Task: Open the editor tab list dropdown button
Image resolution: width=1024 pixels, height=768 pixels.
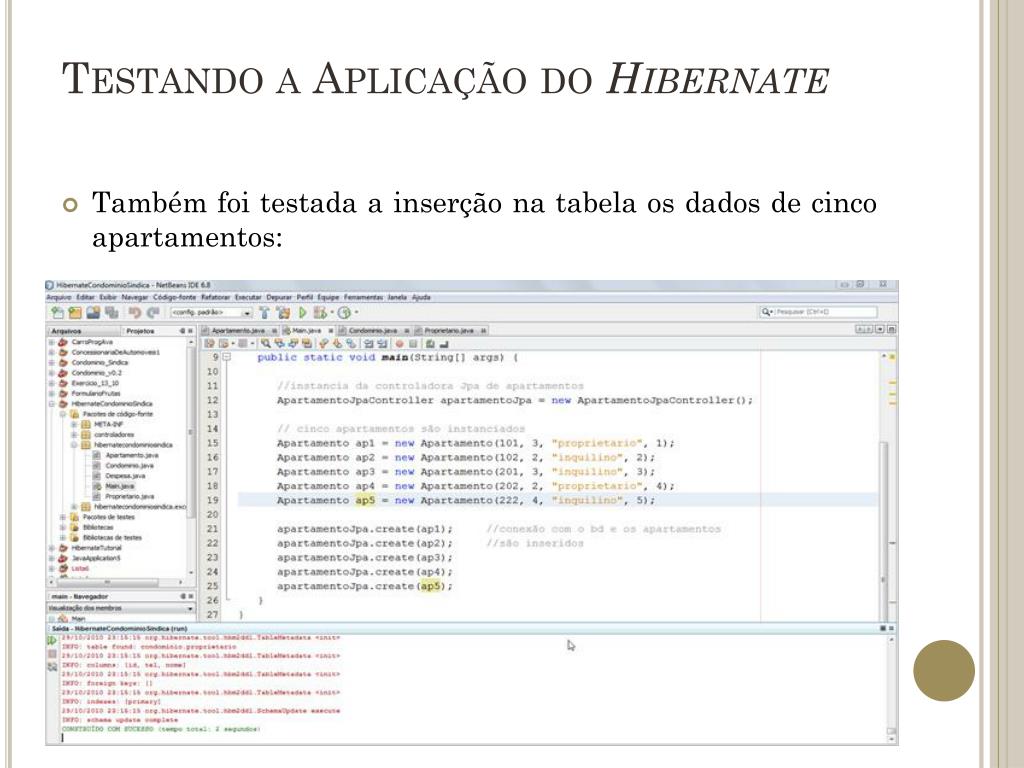Action: click(x=880, y=329)
